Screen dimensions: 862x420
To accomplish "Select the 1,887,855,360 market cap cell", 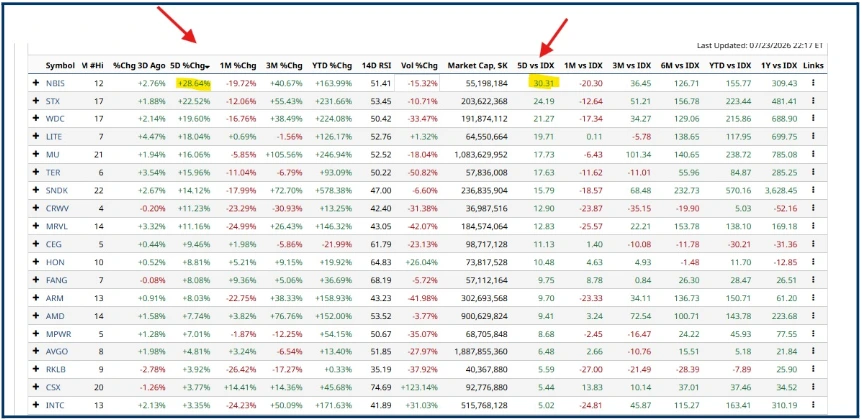I will (481, 351).
